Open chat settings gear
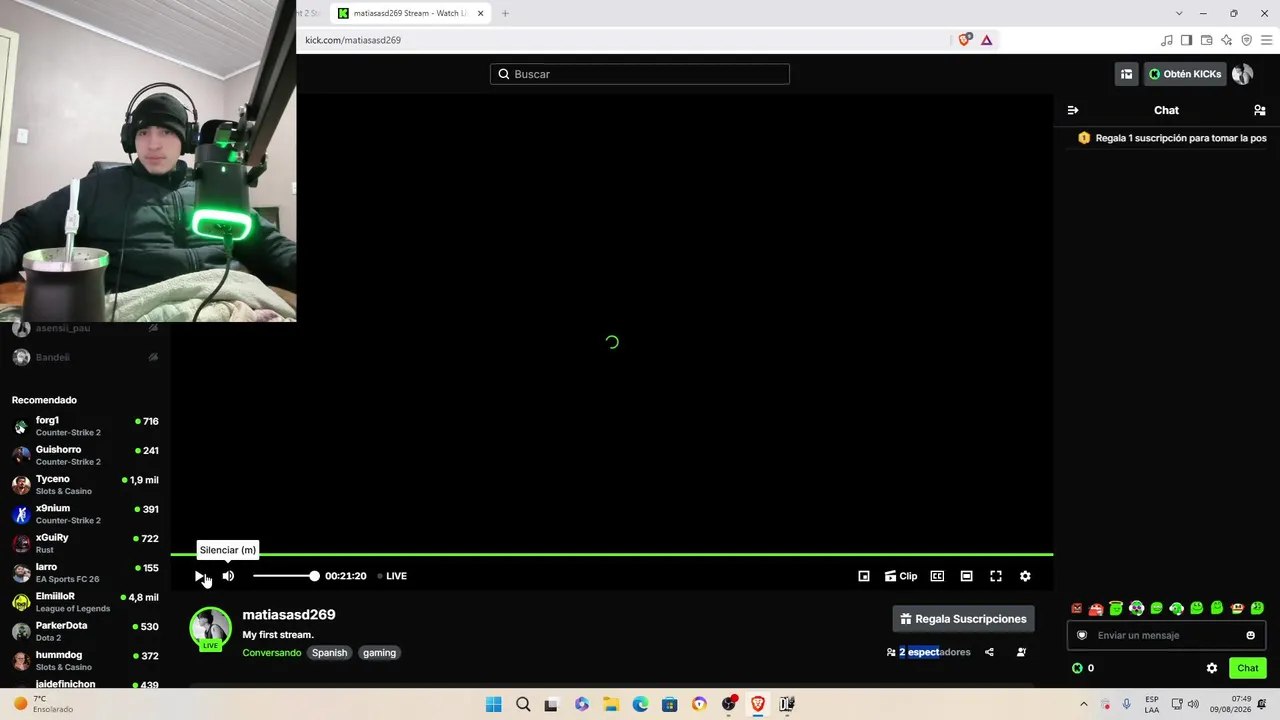 point(1212,668)
